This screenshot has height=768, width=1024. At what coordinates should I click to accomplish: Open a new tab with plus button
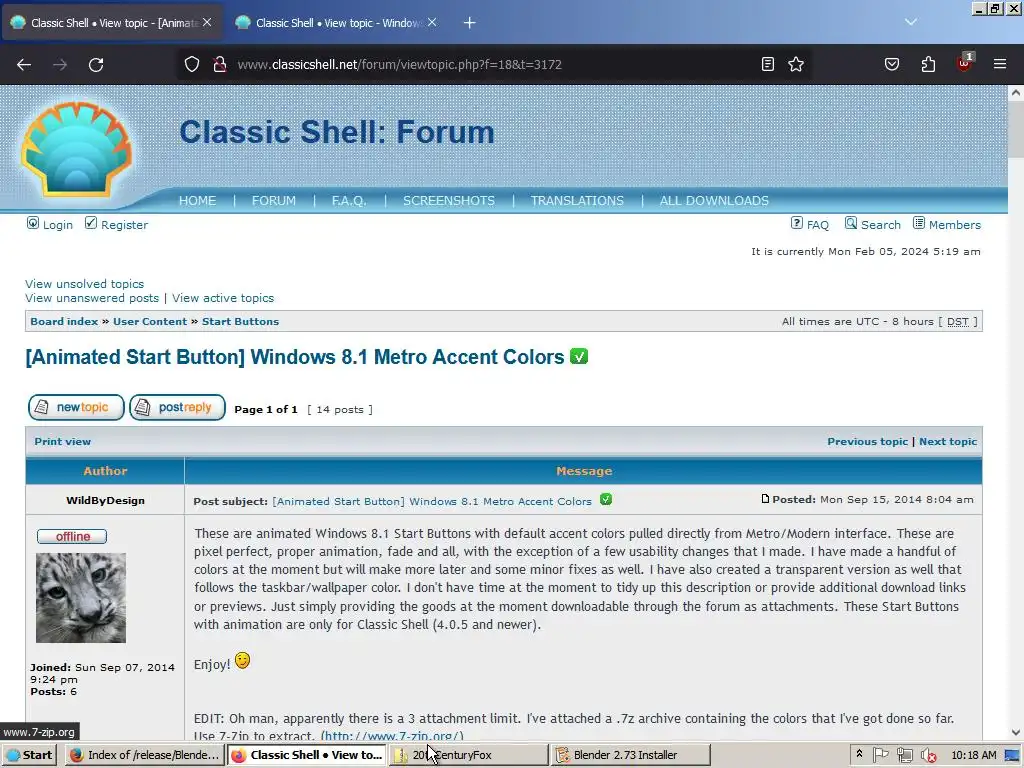click(x=469, y=23)
